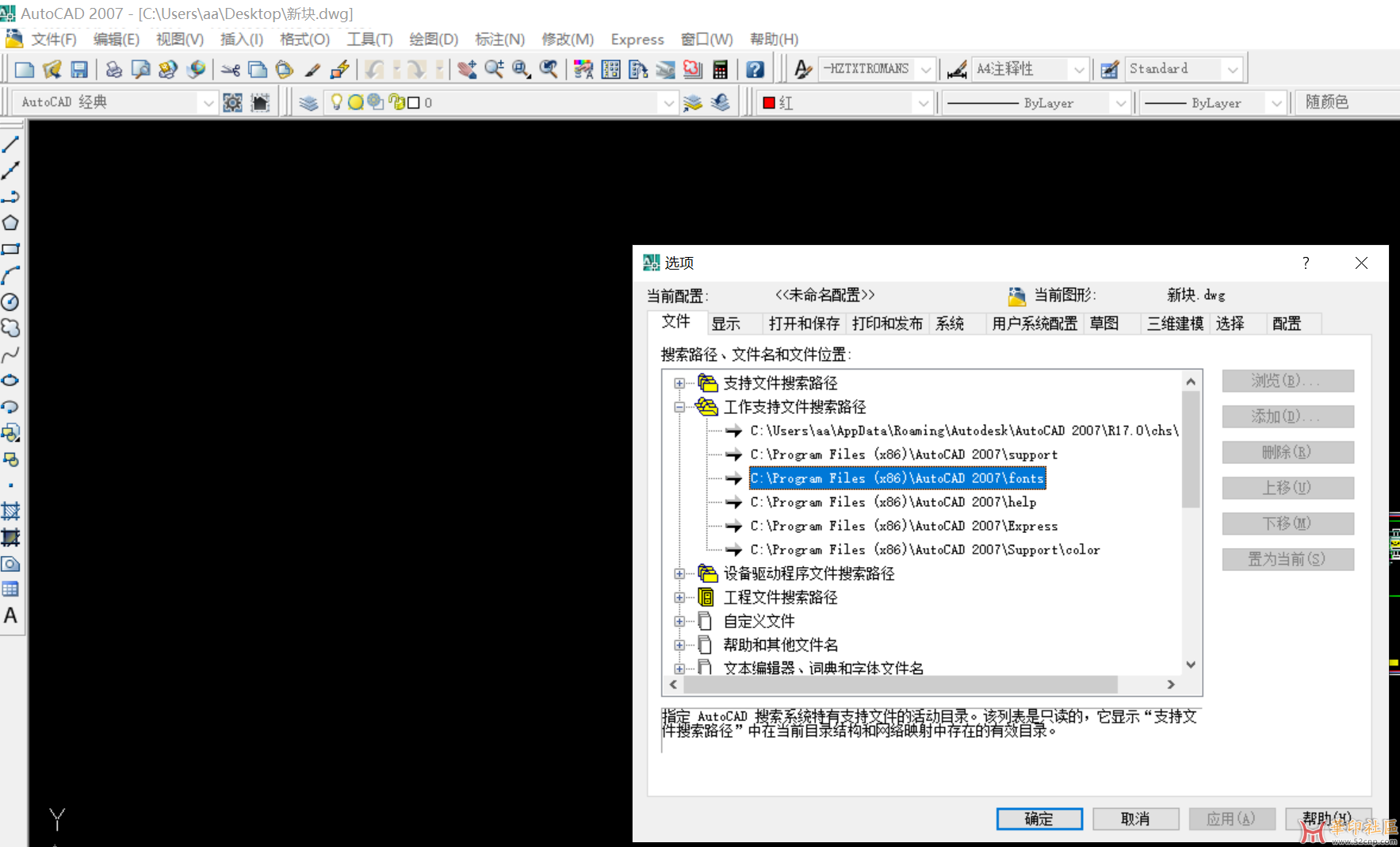Open the Layer Properties Manager icon
The image size is (1400, 847).
(308, 102)
